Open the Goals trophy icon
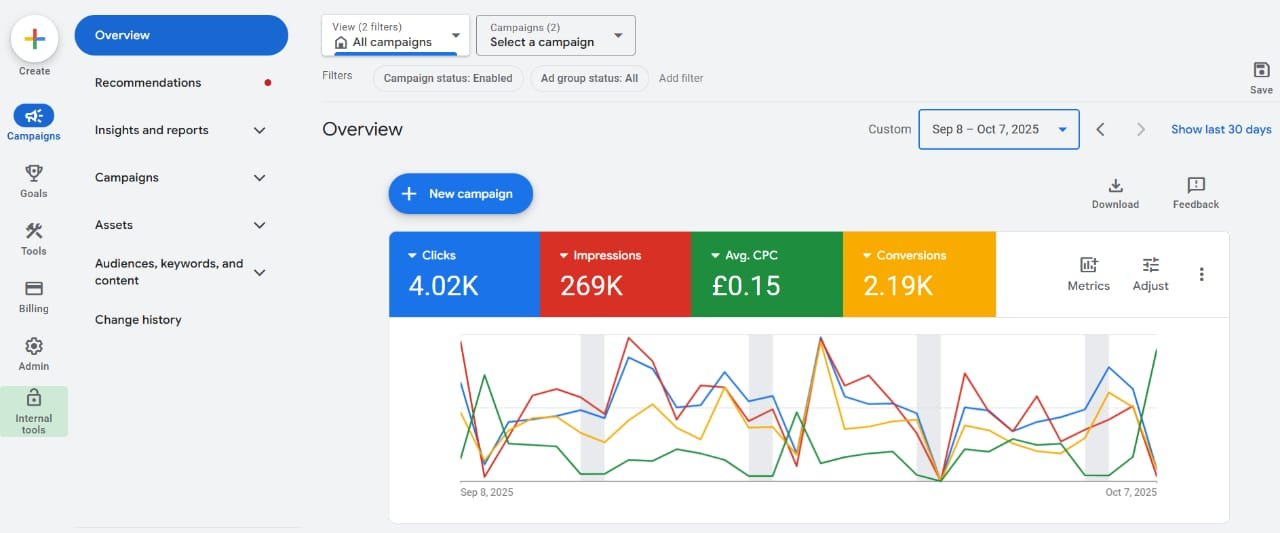The width and height of the screenshot is (1280, 533). (34, 174)
